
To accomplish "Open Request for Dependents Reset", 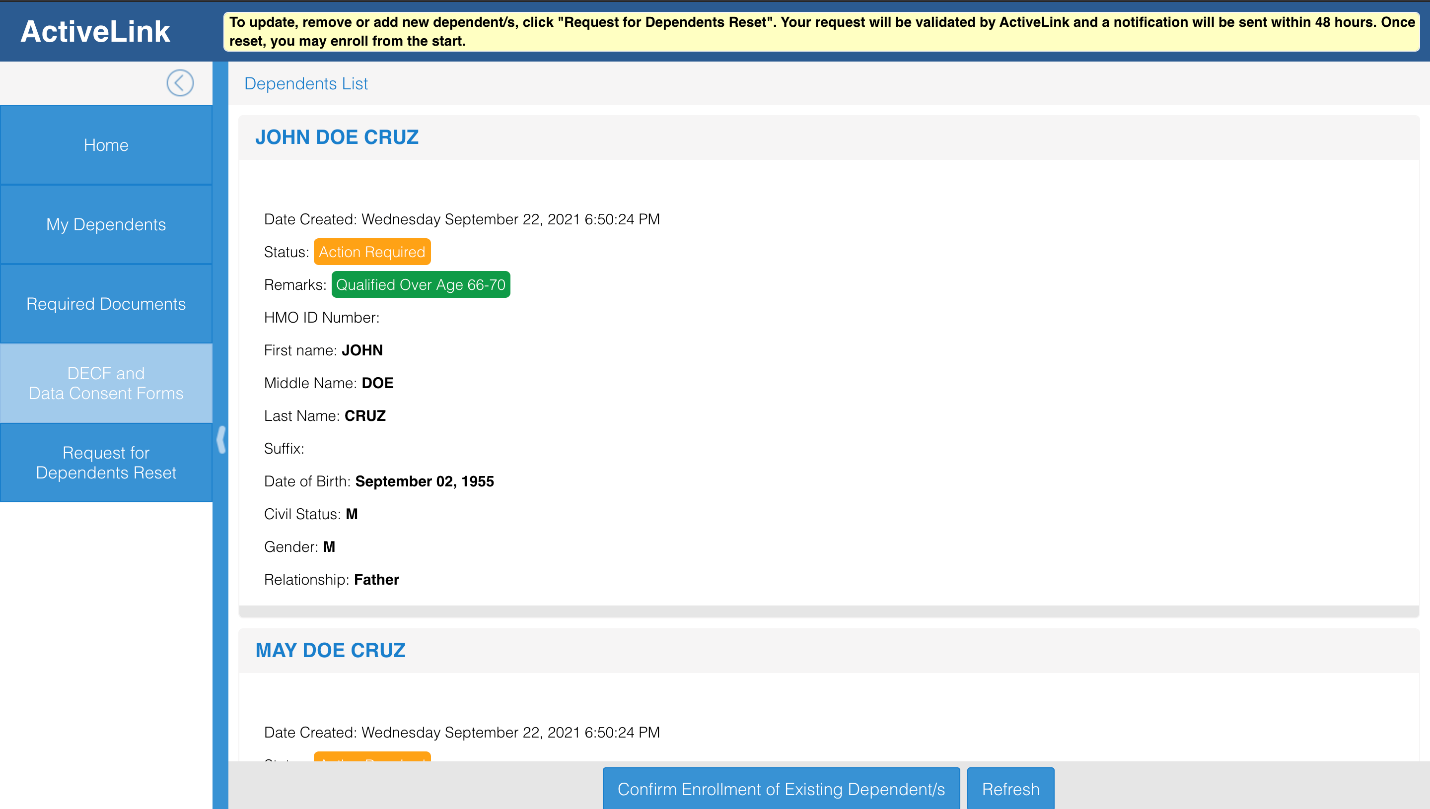I will (x=106, y=463).
